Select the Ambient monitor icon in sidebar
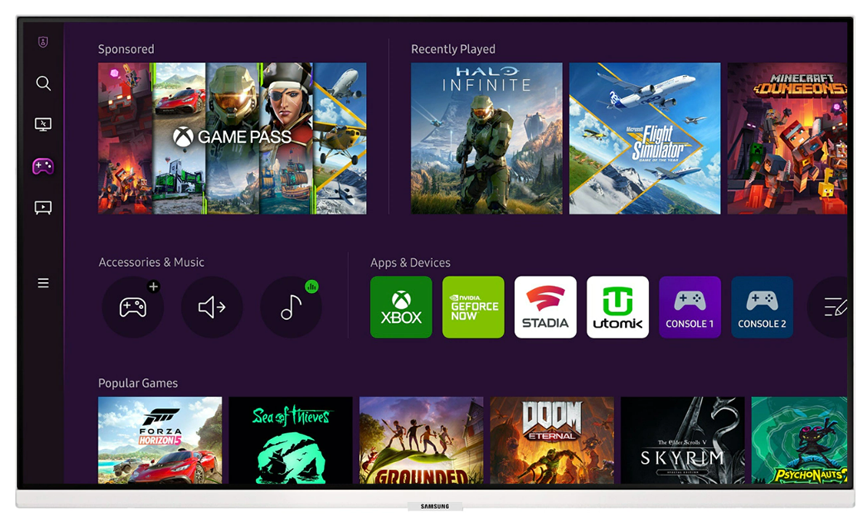Screen dimensions: 865x524 point(43,124)
